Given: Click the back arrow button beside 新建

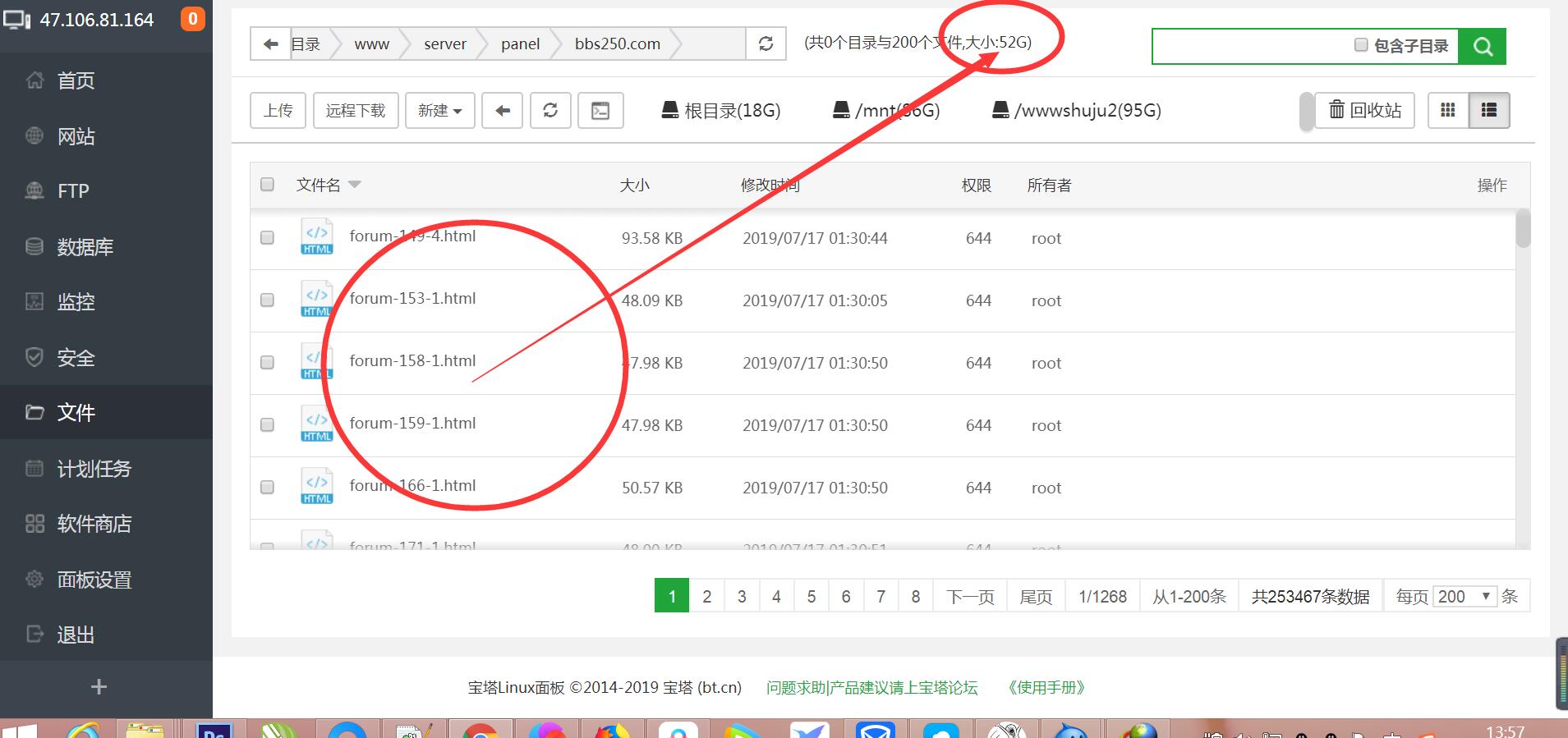Looking at the screenshot, I should pyautogui.click(x=503, y=111).
